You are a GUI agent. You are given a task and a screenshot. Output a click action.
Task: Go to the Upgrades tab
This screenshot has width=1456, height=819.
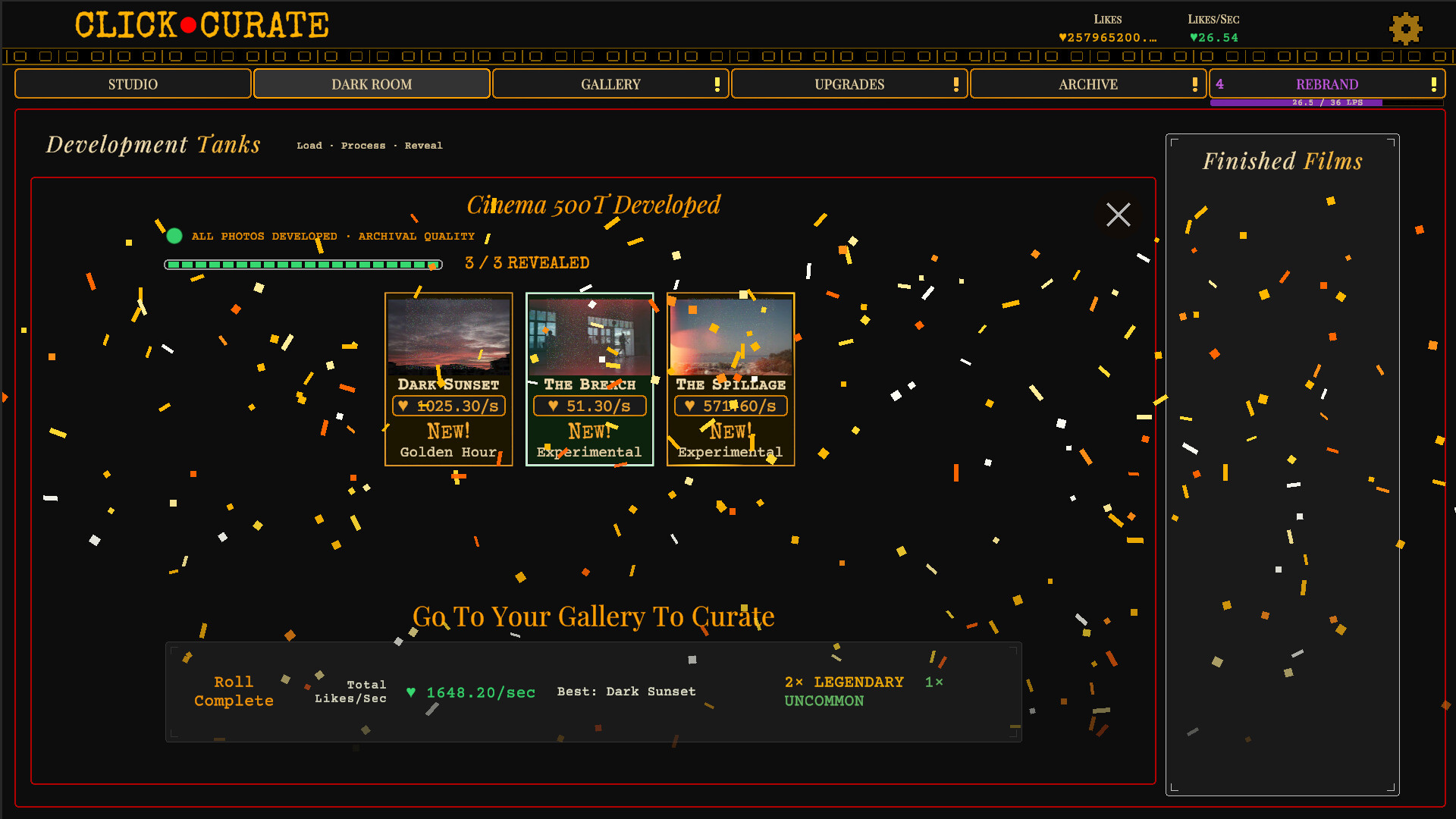pyautogui.click(x=849, y=84)
